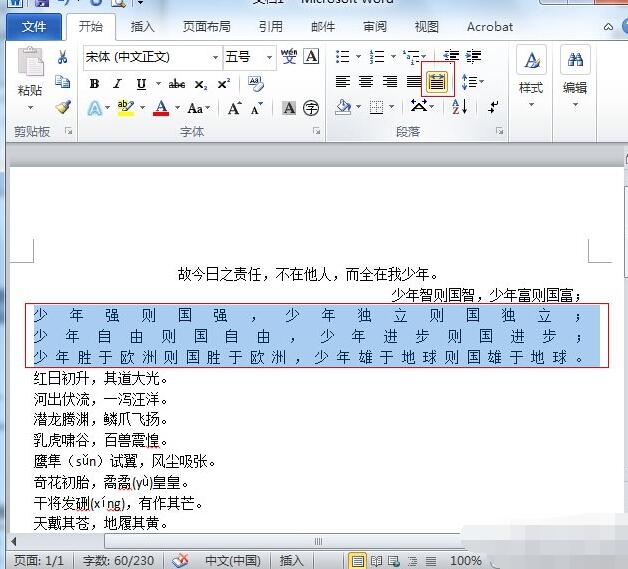
Task: Click the Format Painter brush icon
Action: point(63,107)
